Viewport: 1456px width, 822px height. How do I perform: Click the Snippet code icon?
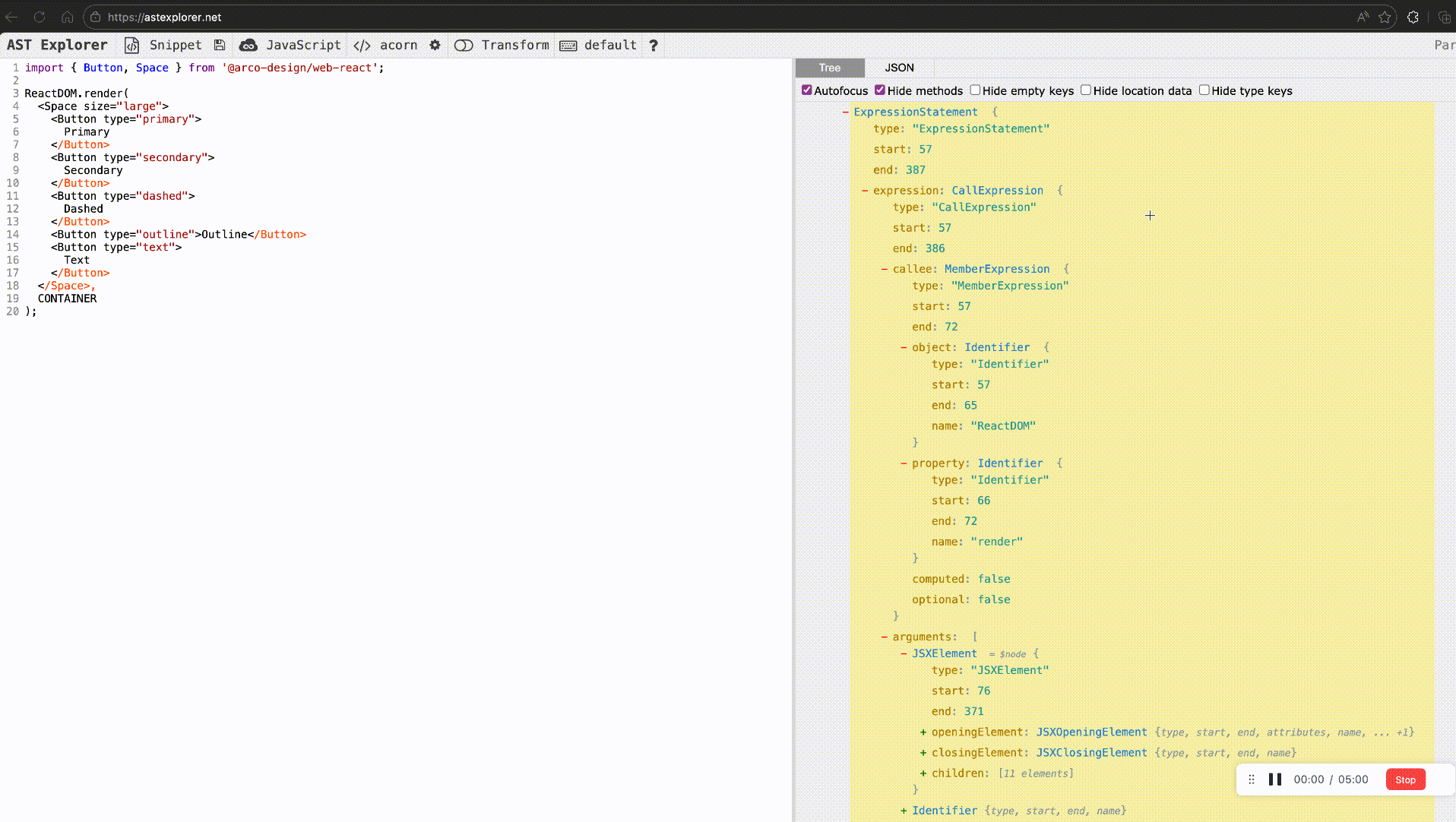coord(131,46)
